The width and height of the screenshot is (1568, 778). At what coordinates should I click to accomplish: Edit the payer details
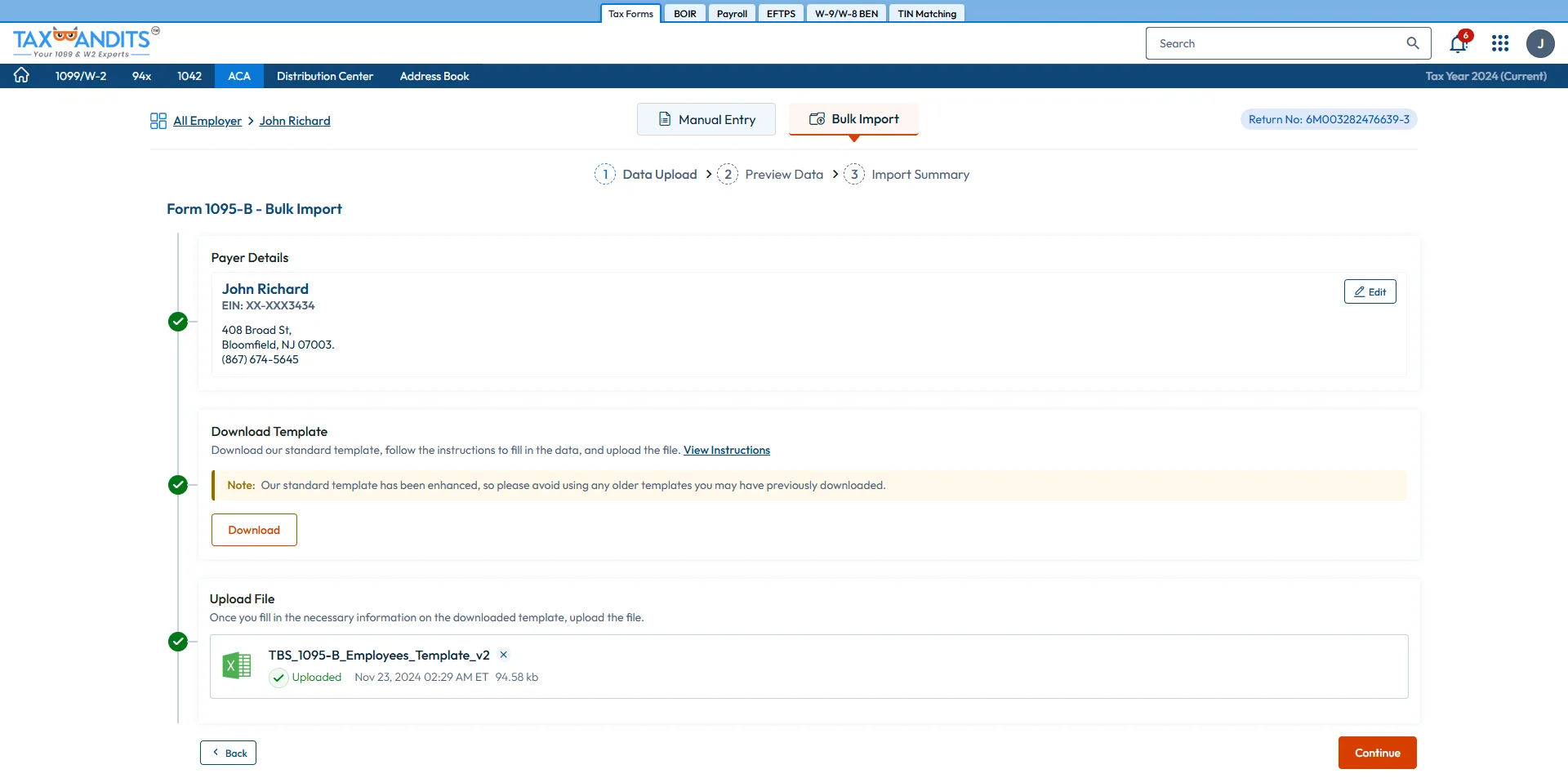(x=1370, y=291)
